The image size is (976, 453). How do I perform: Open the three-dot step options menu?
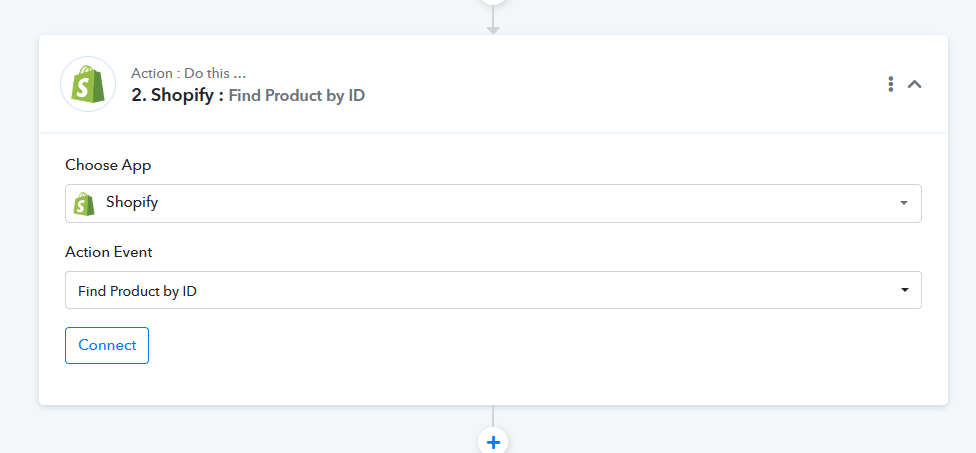[891, 84]
